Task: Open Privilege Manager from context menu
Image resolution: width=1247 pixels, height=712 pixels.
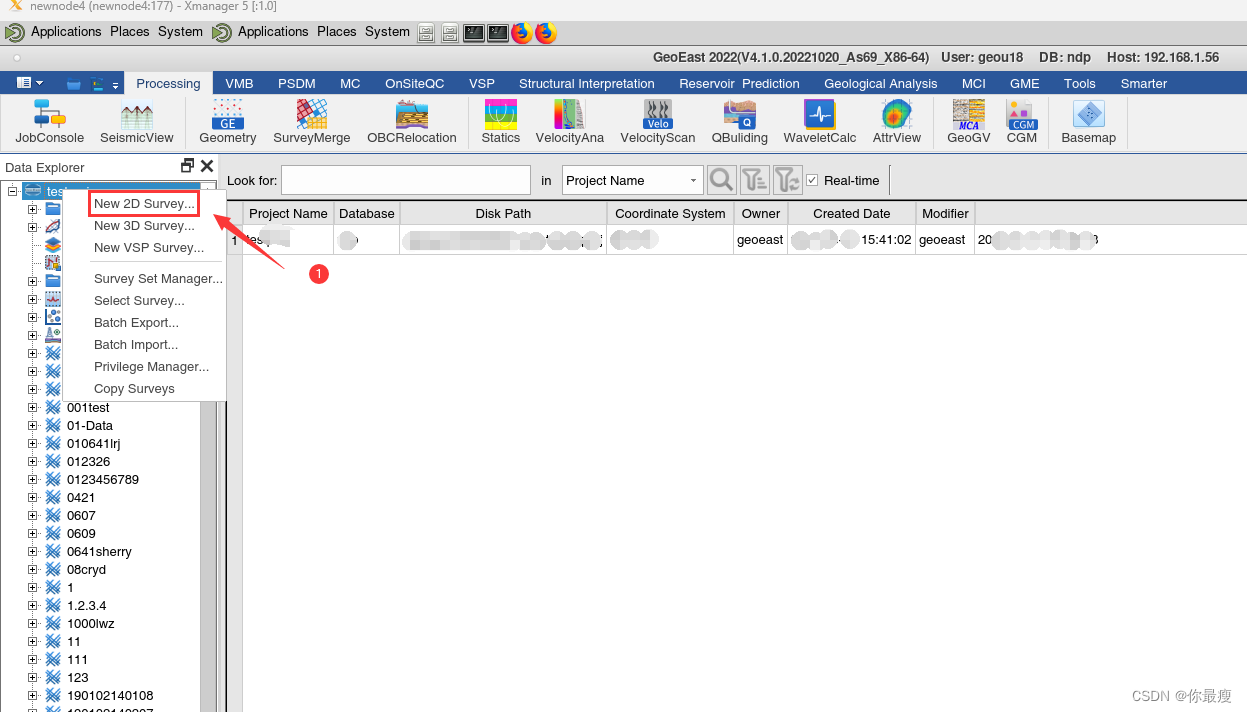Action: click(151, 367)
